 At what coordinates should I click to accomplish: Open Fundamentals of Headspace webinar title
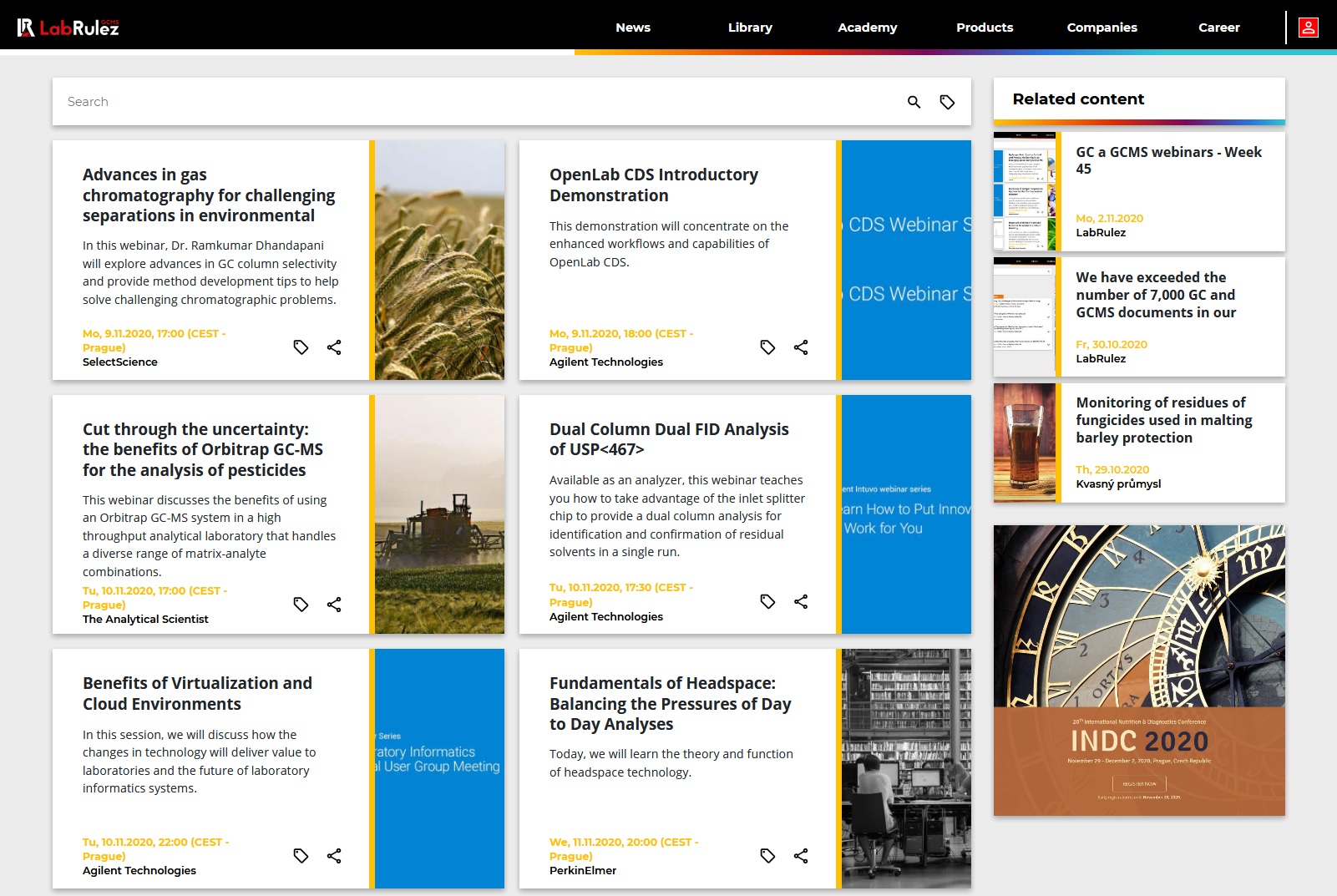(x=671, y=704)
